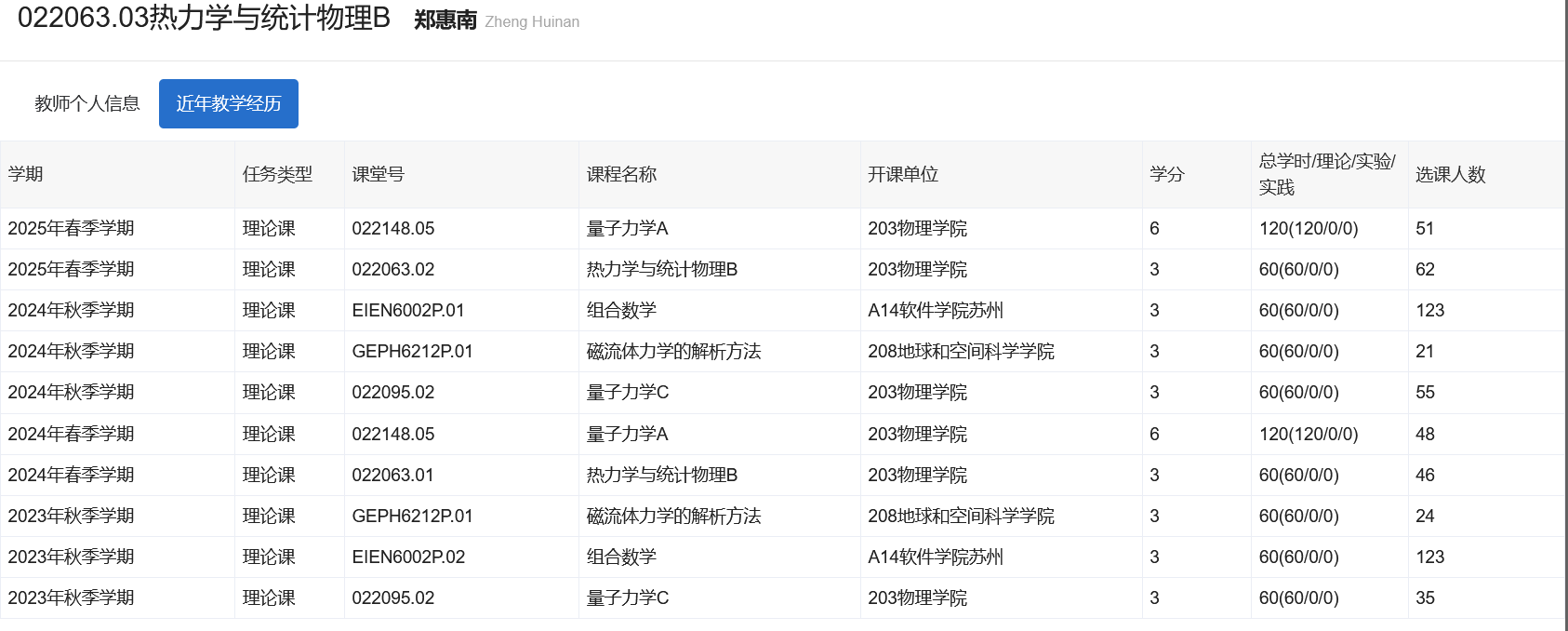Click the enrollment count 46 cell

[1425, 476]
